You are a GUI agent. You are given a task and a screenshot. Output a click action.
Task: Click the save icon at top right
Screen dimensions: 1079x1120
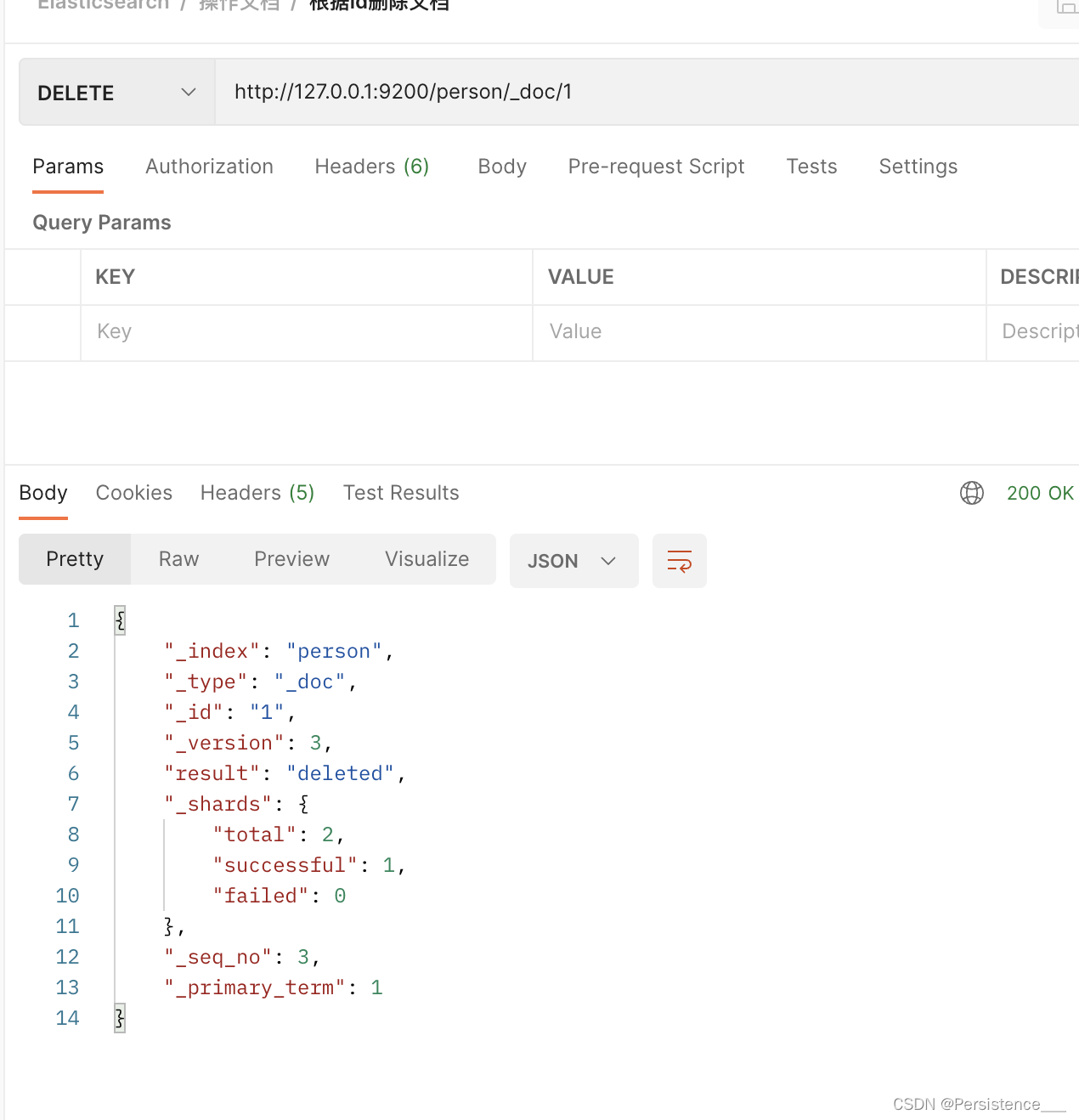click(x=1065, y=7)
